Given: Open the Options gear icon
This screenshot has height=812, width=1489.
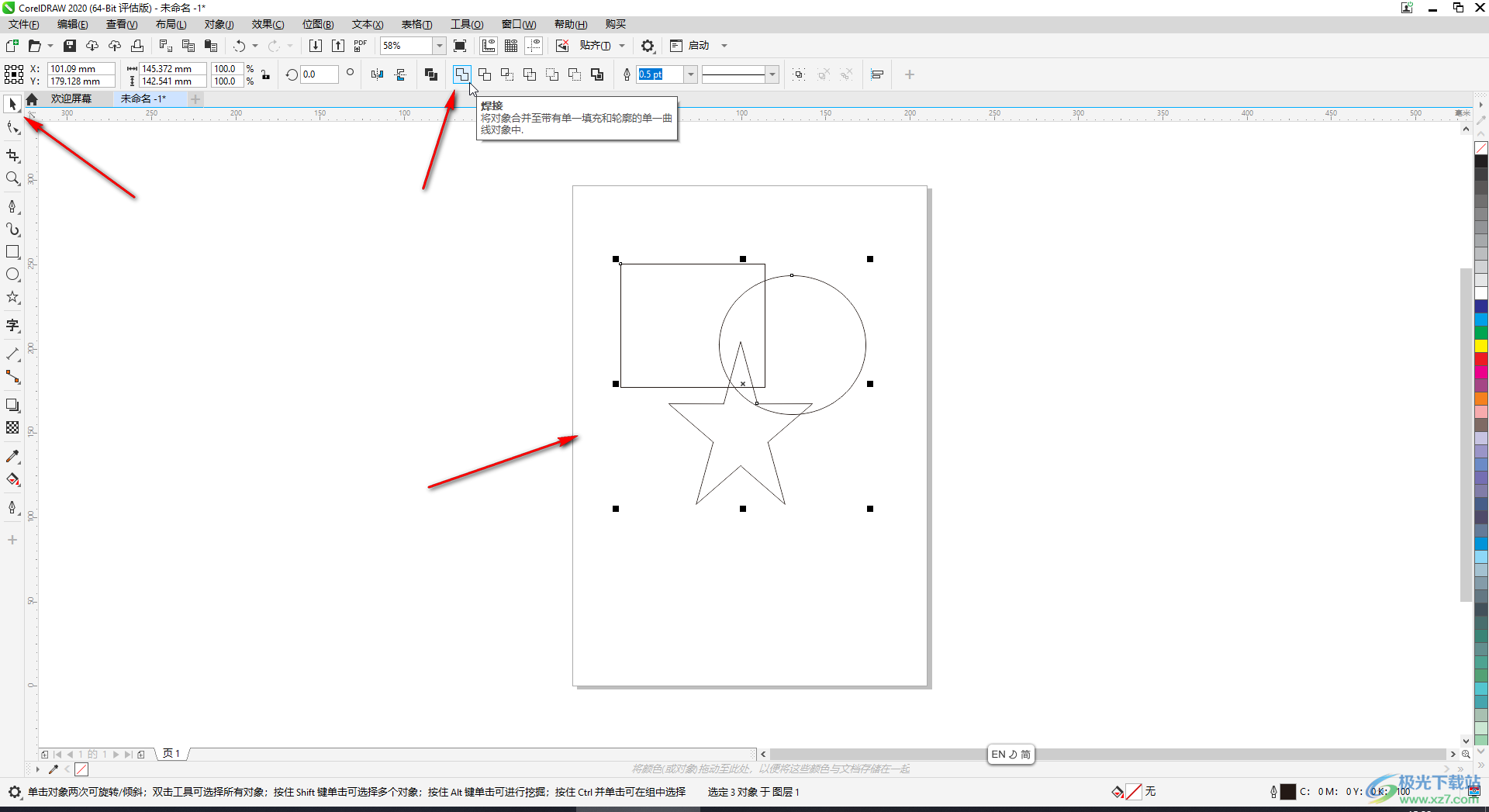Looking at the screenshot, I should pyautogui.click(x=648, y=46).
